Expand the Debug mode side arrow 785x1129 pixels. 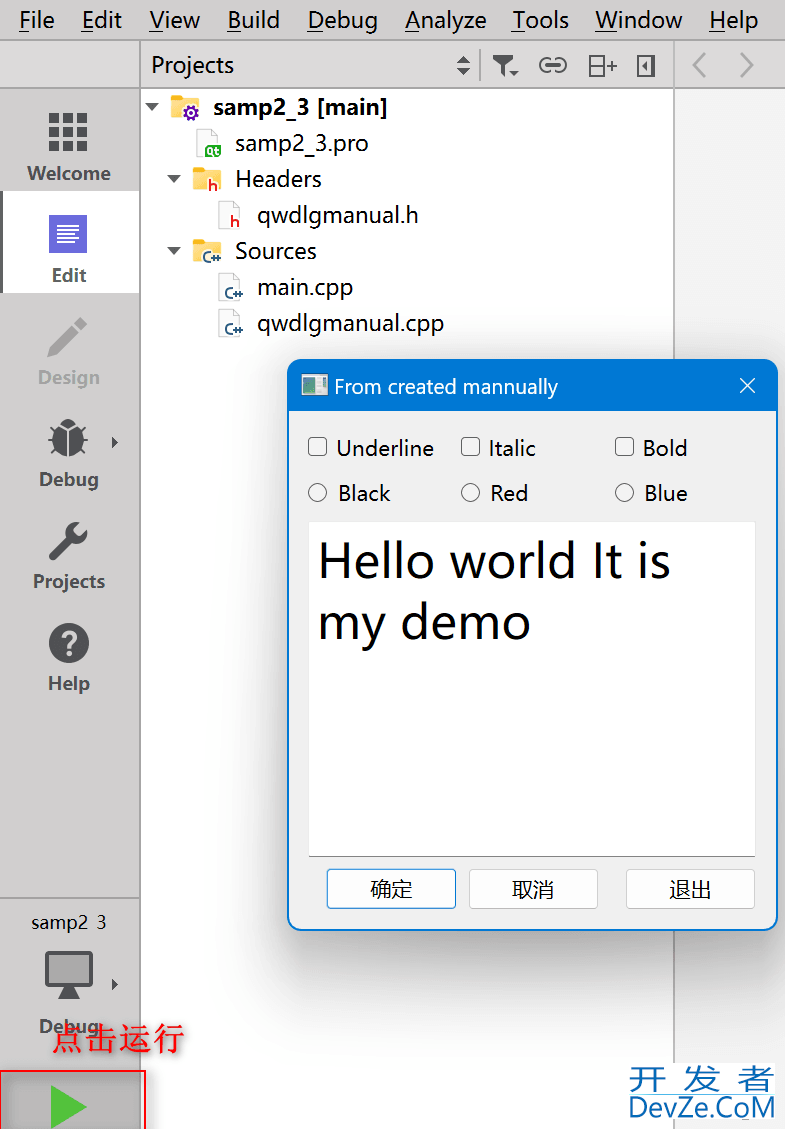(x=115, y=442)
